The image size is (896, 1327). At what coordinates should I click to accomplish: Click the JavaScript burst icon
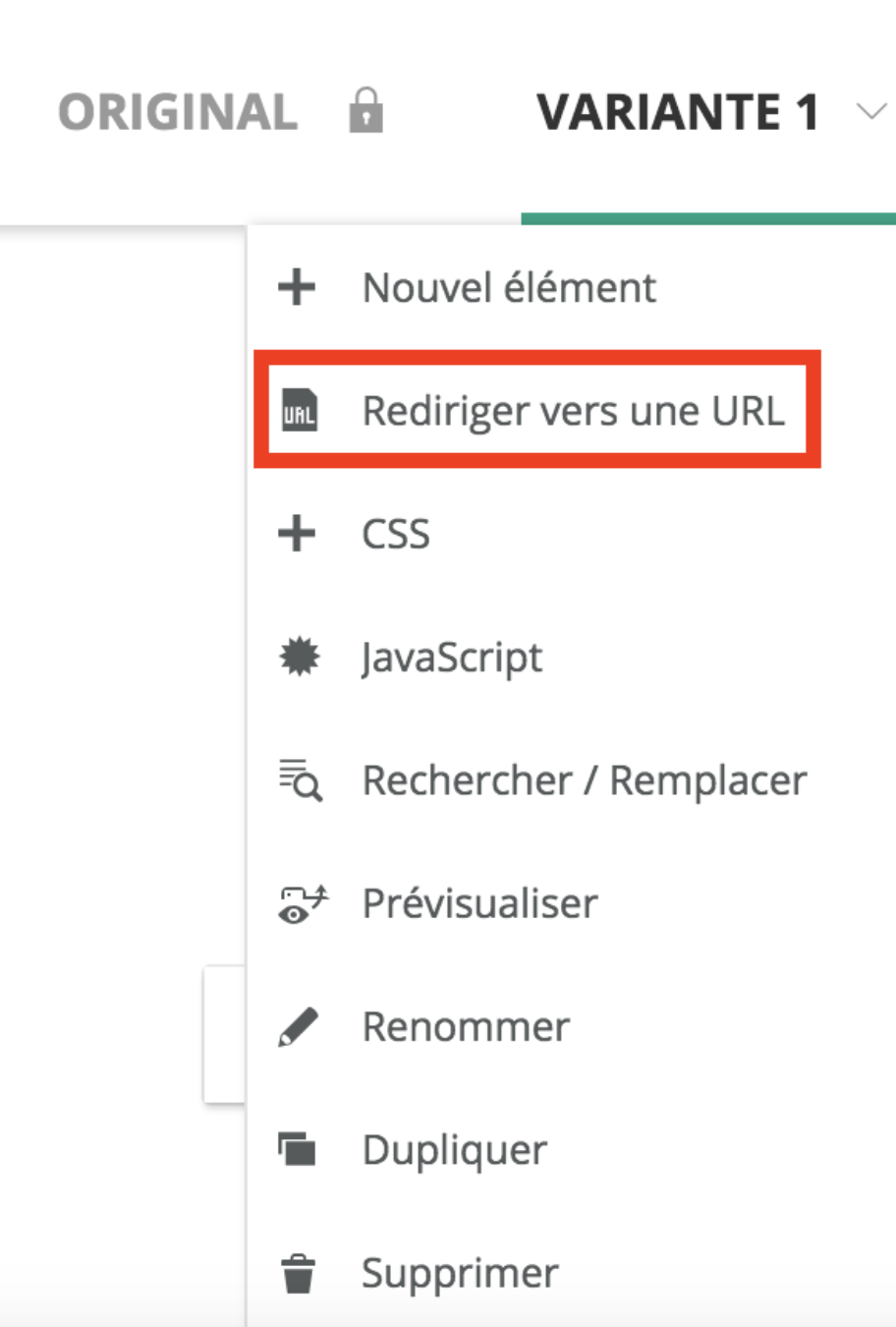coord(299,657)
